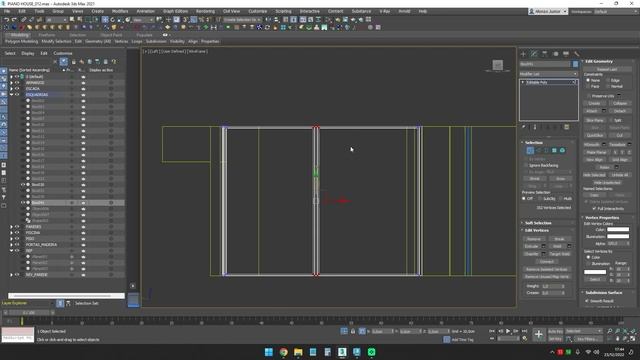The image size is (640, 360).
Task: Open Chrome from the Windows taskbar
Action: (283, 352)
